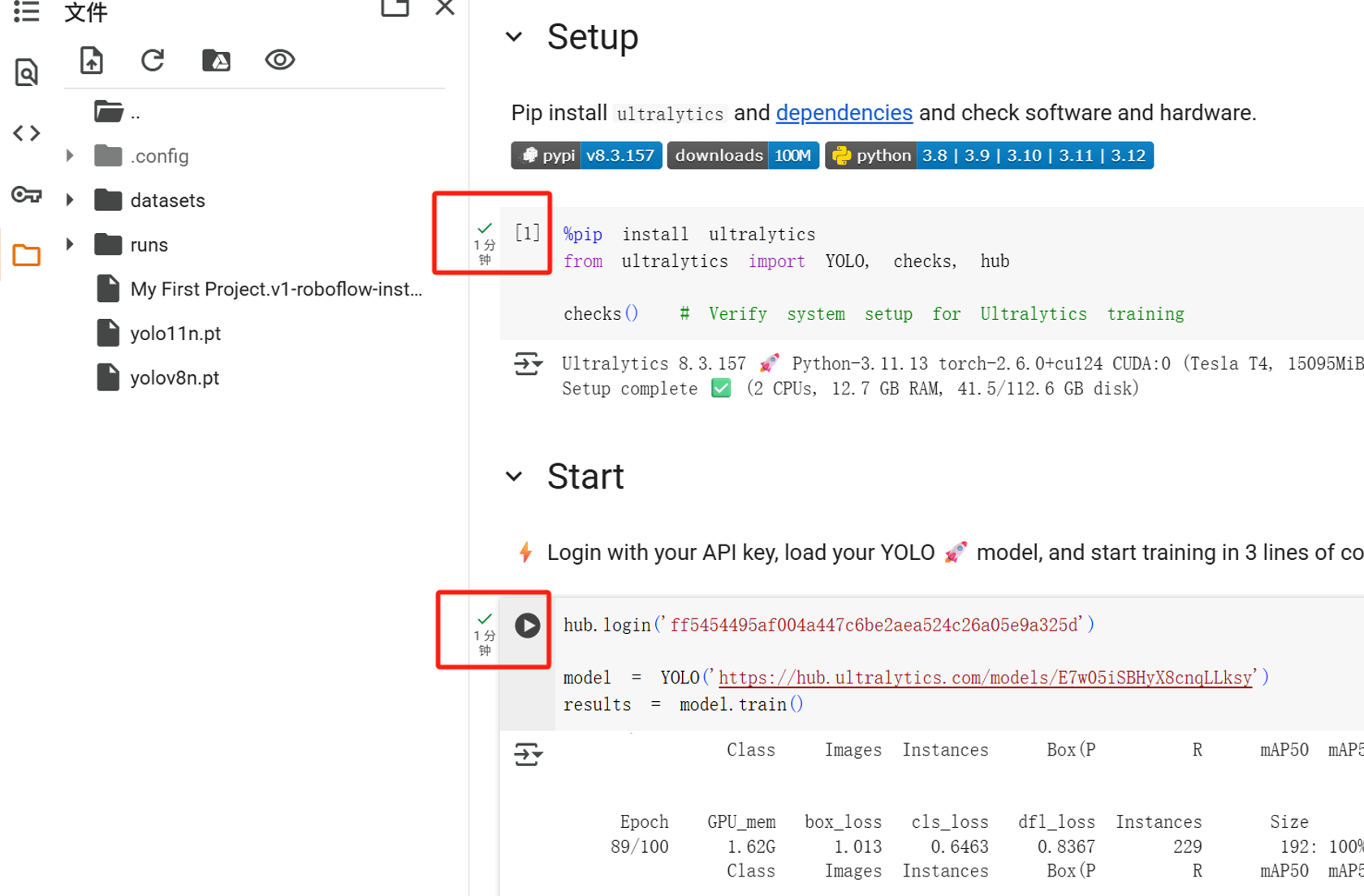Refresh the file browser list

click(153, 60)
